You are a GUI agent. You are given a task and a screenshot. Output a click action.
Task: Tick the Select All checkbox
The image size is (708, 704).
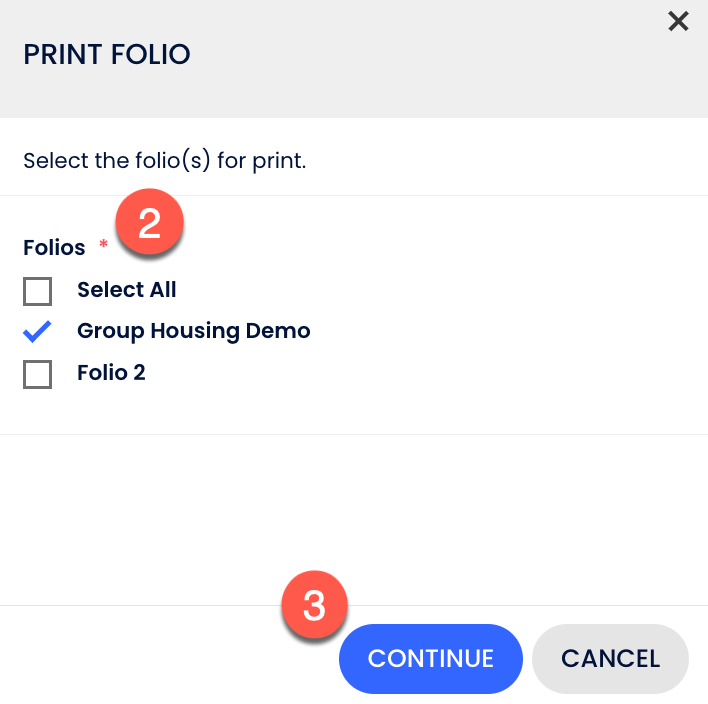[x=38, y=291]
